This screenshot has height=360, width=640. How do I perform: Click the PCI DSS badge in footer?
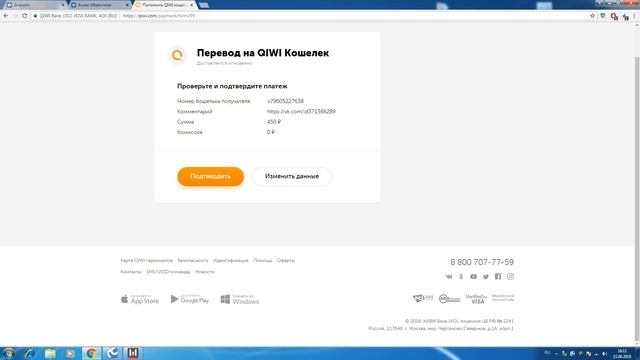click(x=423, y=298)
